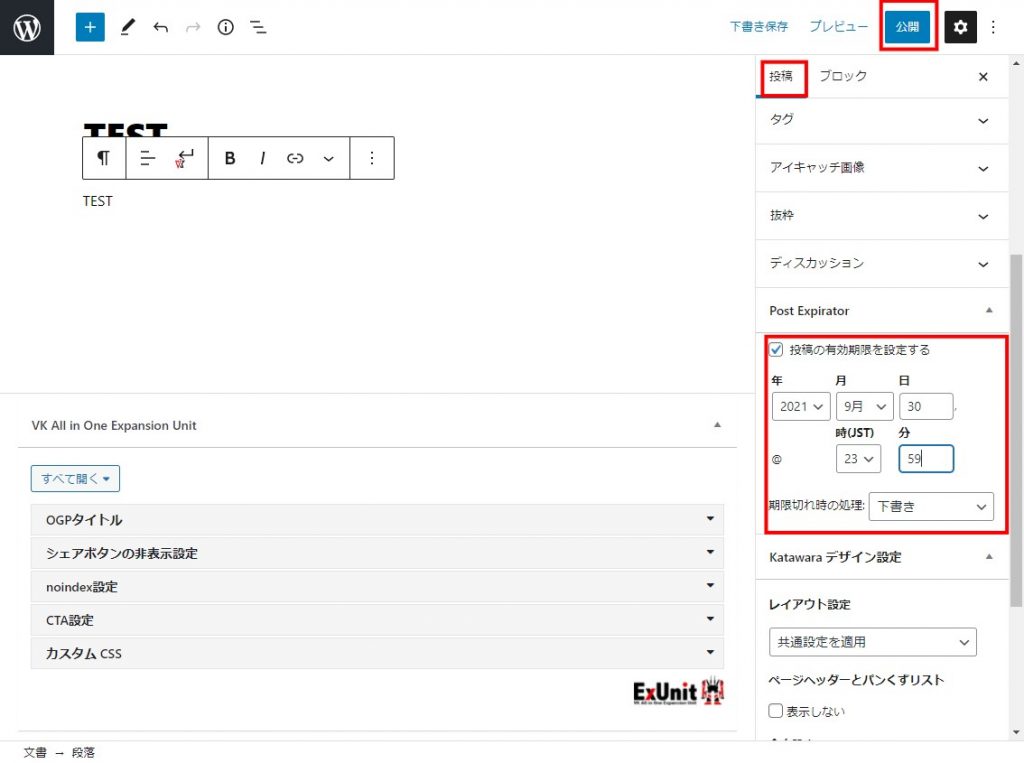Expand the OGPタイトル section
The width and height of the screenshot is (1024, 763).
377,520
